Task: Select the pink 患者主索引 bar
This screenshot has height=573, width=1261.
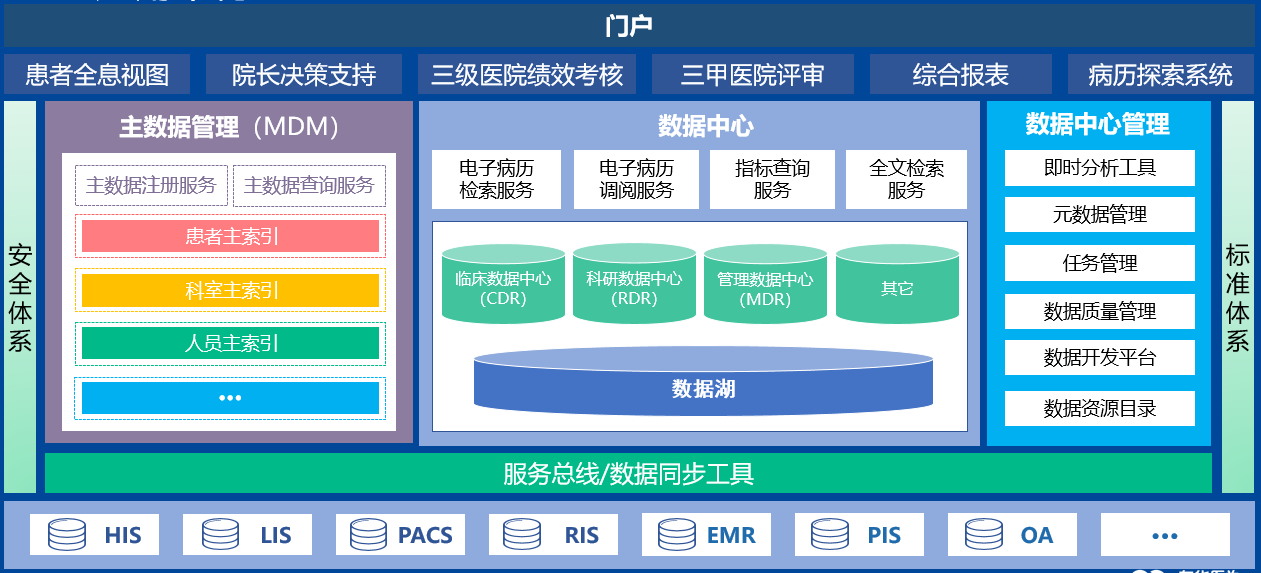Action: (x=230, y=236)
